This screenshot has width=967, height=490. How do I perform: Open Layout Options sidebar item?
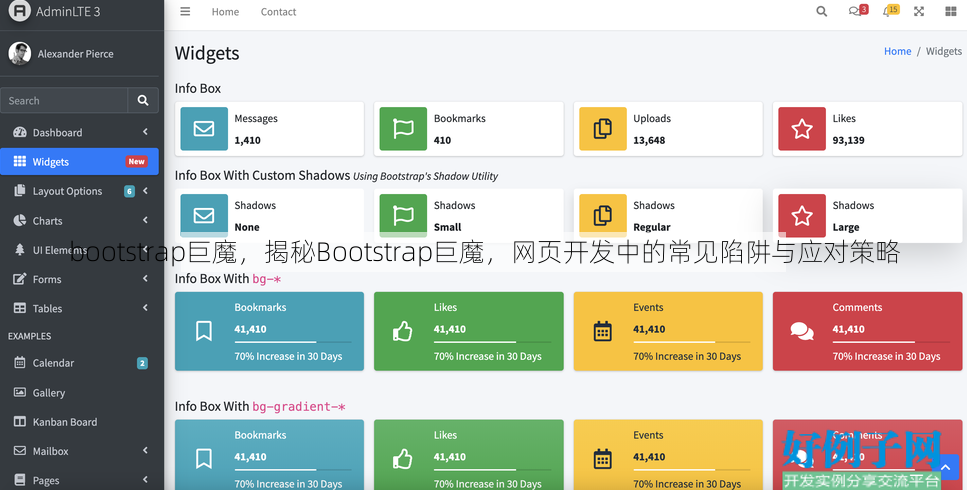(79, 191)
